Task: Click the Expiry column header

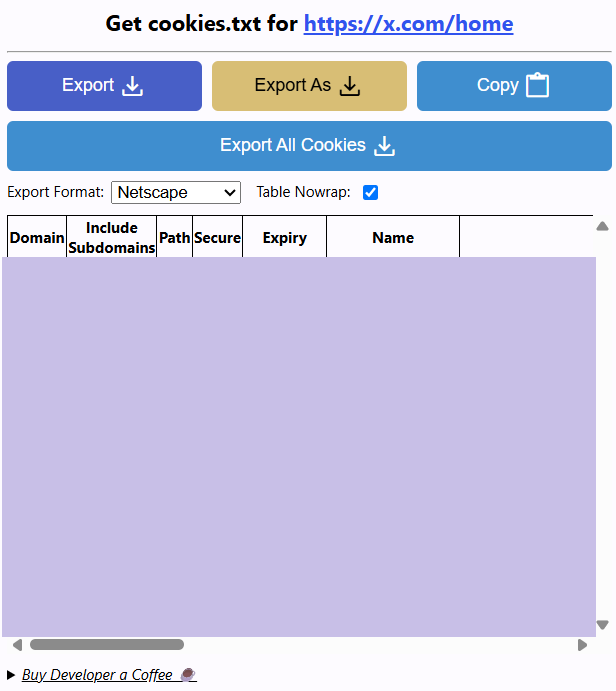Action: coord(285,238)
